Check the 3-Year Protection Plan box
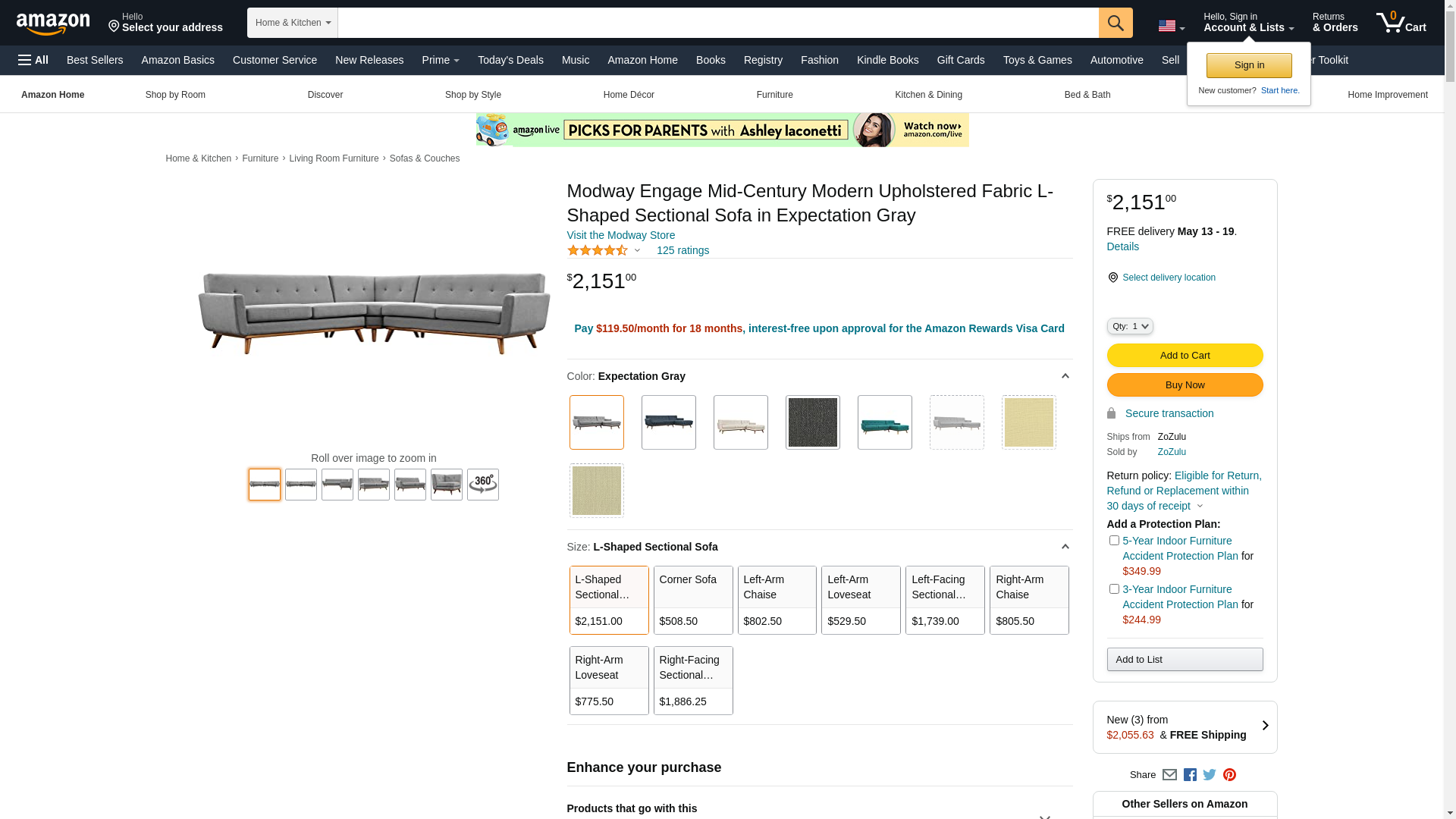 click(x=1114, y=589)
